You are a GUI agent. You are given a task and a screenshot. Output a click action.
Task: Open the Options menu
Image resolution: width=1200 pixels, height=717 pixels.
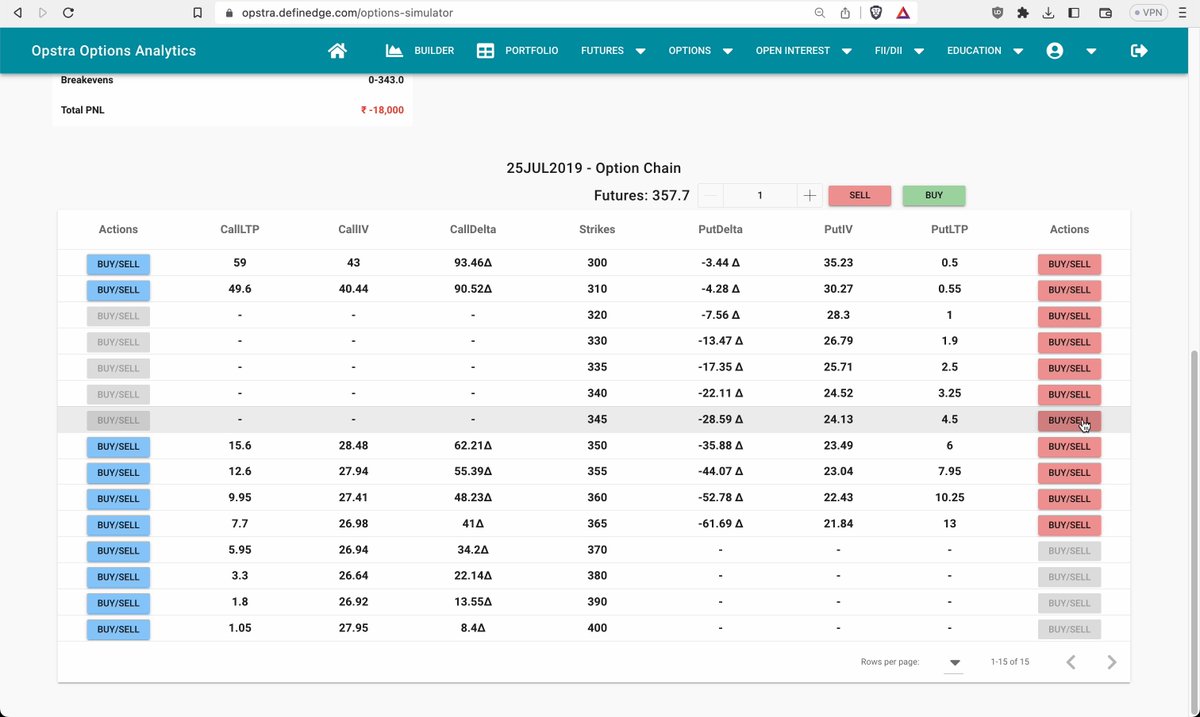pyautogui.click(x=698, y=50)
